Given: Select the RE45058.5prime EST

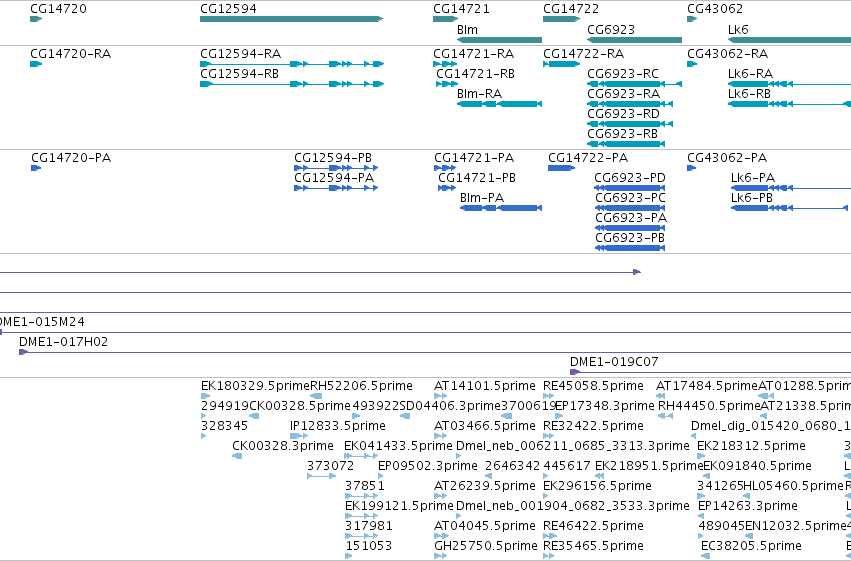Looking at the screenshot, I should click(x=548, y=397).
